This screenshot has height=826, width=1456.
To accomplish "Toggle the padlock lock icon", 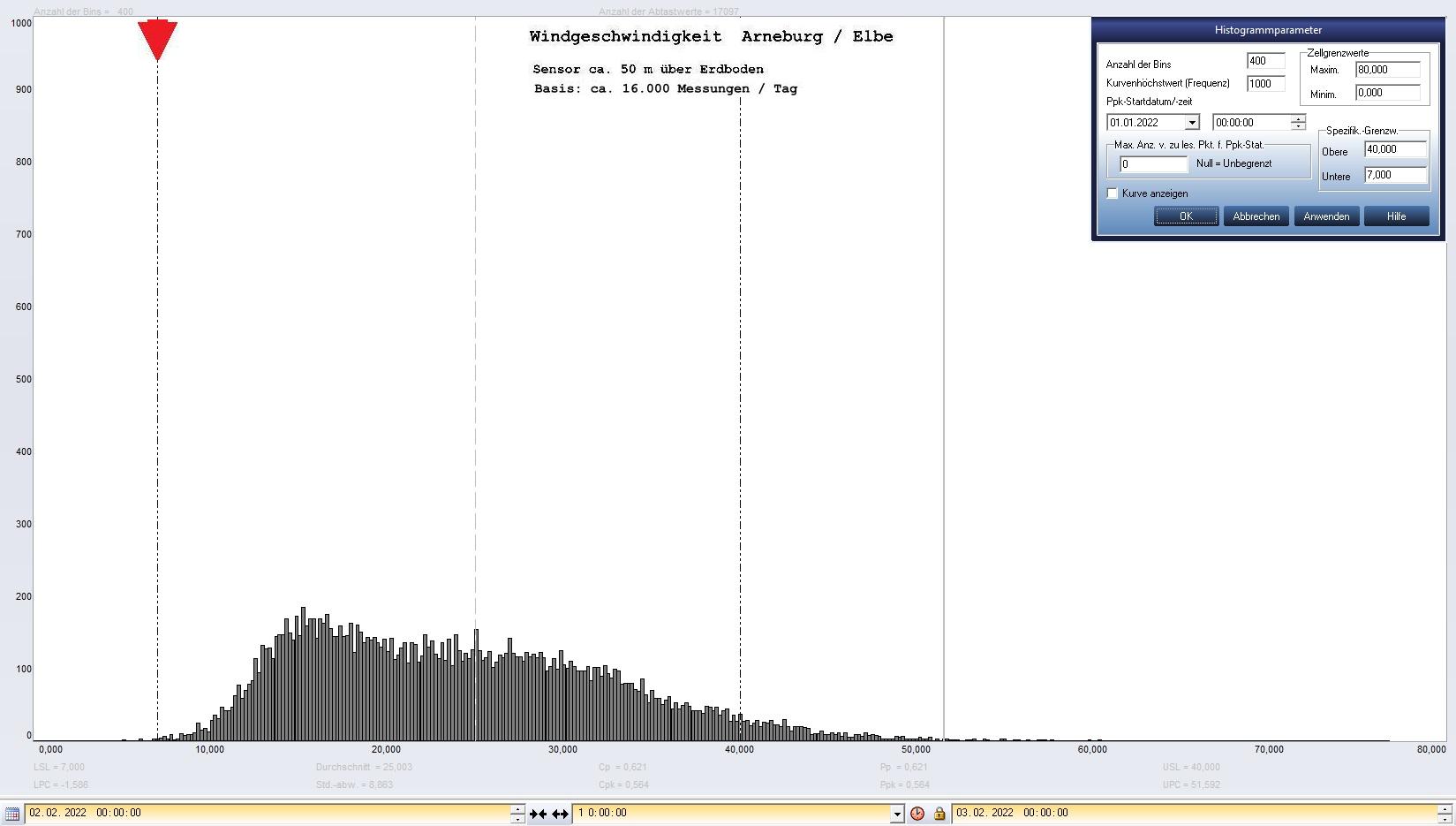I will (939, 814).
